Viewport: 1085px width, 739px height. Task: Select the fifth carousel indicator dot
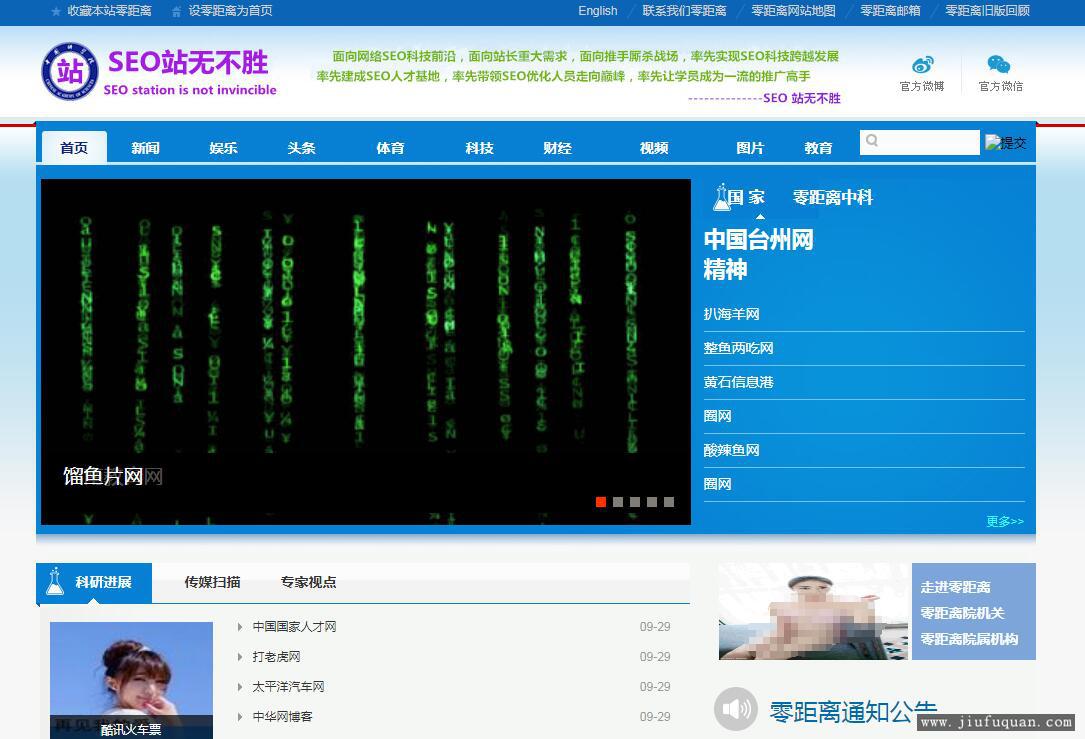(x=668, y=502)
